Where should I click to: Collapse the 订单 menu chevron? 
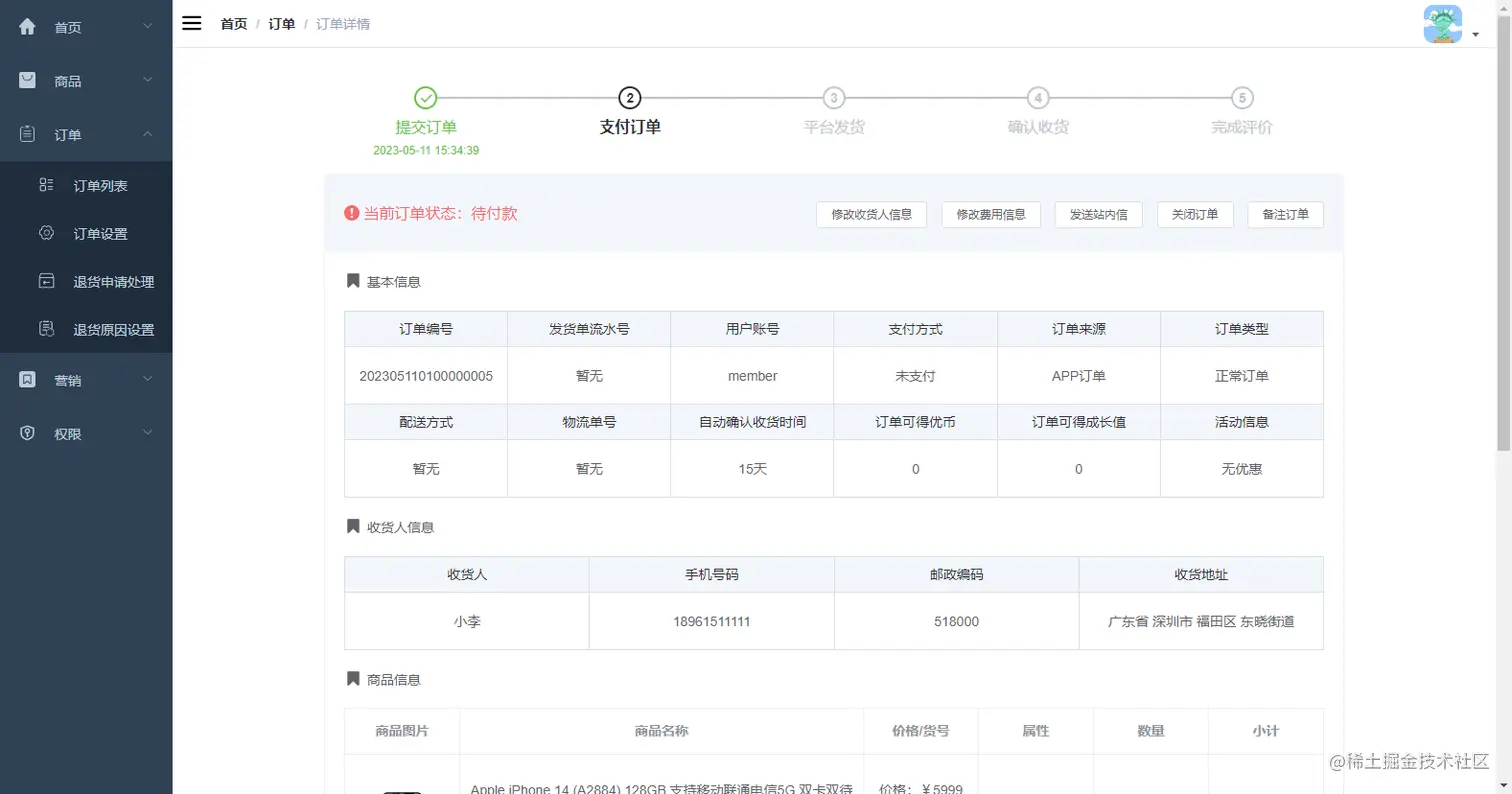coord(148,134)
